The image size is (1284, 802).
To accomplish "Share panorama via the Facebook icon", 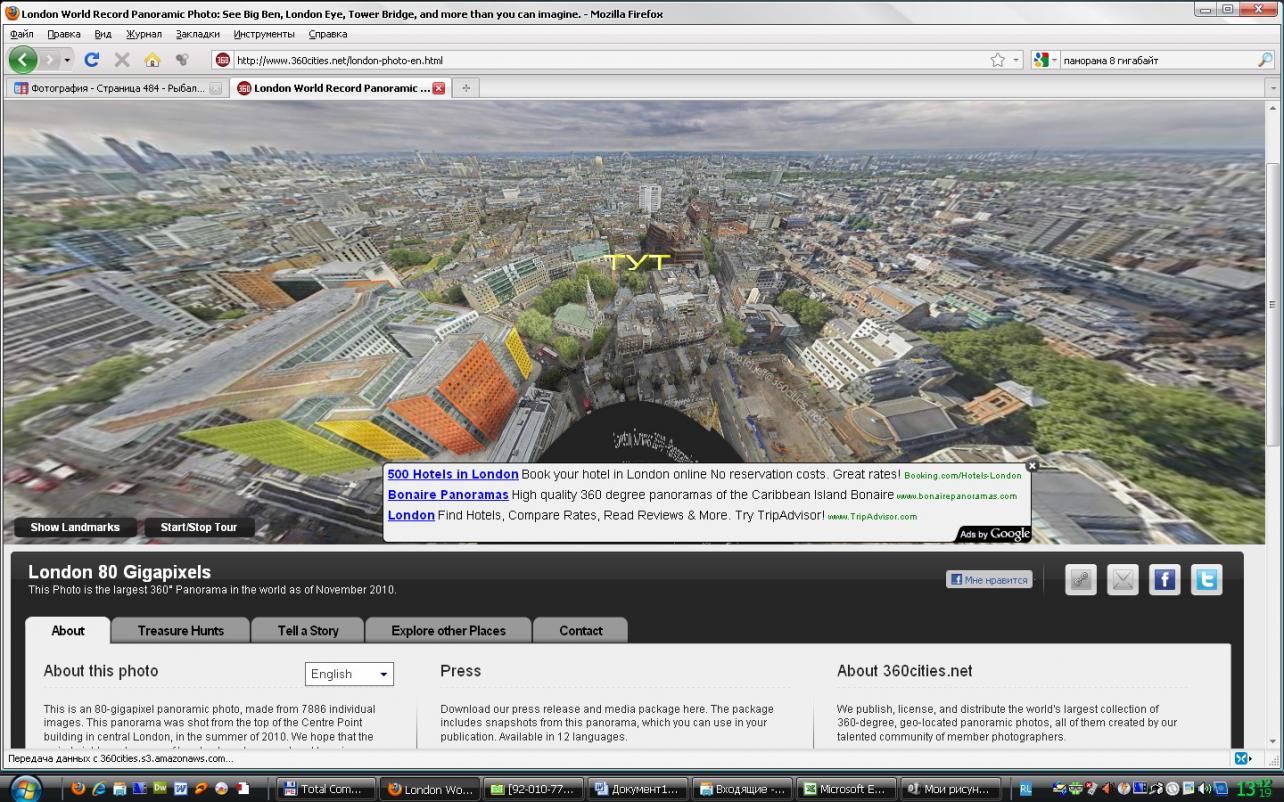I will point(1164,580).
